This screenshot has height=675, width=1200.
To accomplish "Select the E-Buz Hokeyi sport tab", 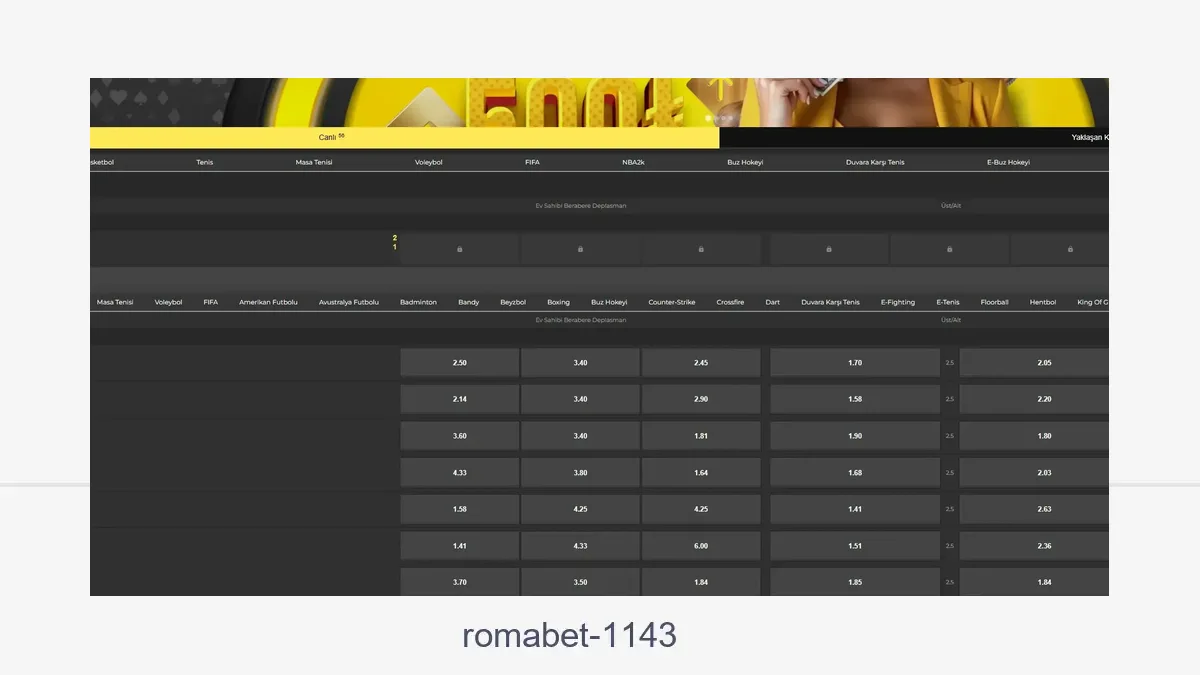I will tap(1008, 162).
